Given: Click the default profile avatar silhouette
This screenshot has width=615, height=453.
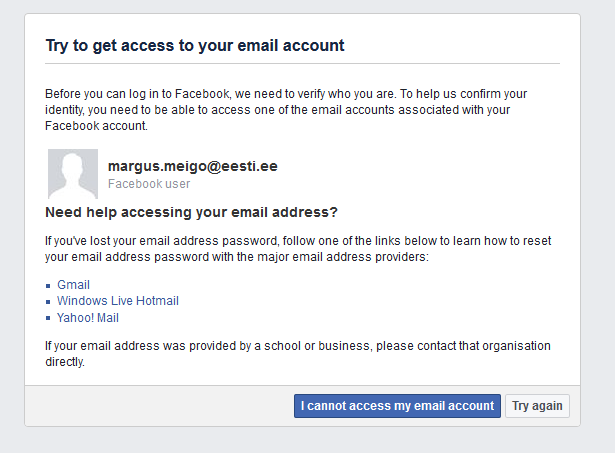Looking at the screenshot, I should tap(73, 174).
